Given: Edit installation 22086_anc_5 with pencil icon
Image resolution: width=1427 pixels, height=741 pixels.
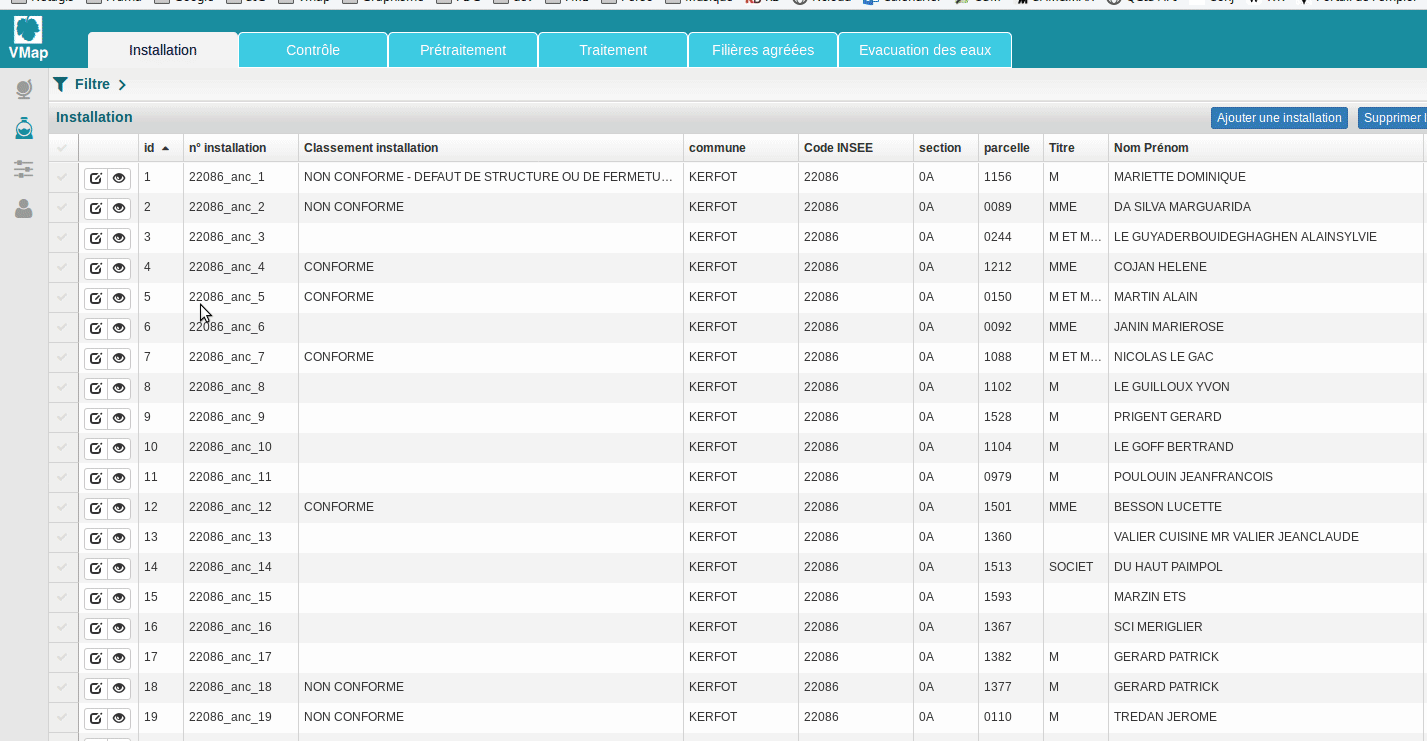Looking at the screenshot, I should point(96,299).
